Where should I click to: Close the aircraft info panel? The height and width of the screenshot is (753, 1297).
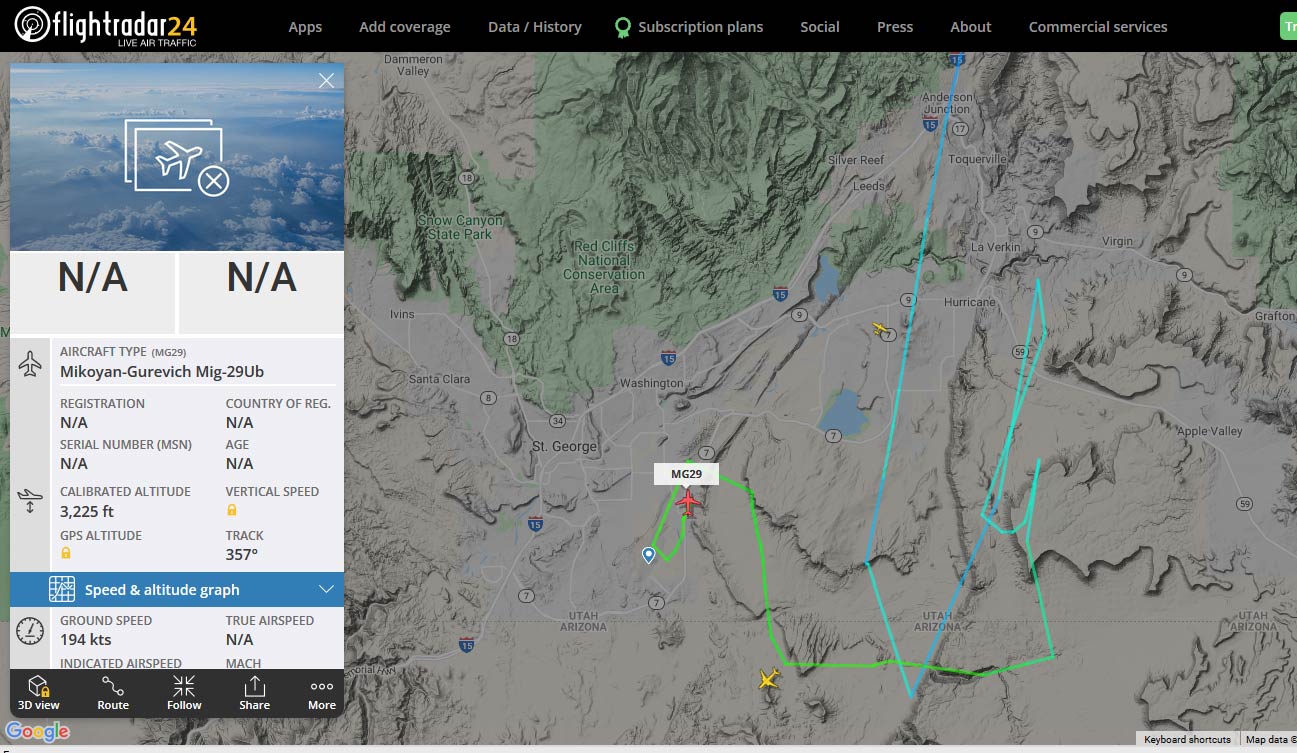(x=326, y=81)
